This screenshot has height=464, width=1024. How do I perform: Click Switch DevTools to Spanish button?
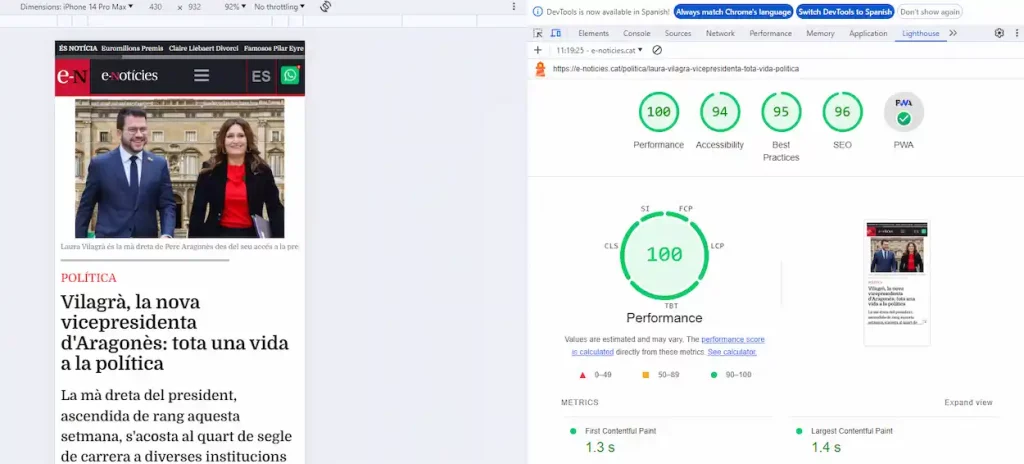point(844,12)
